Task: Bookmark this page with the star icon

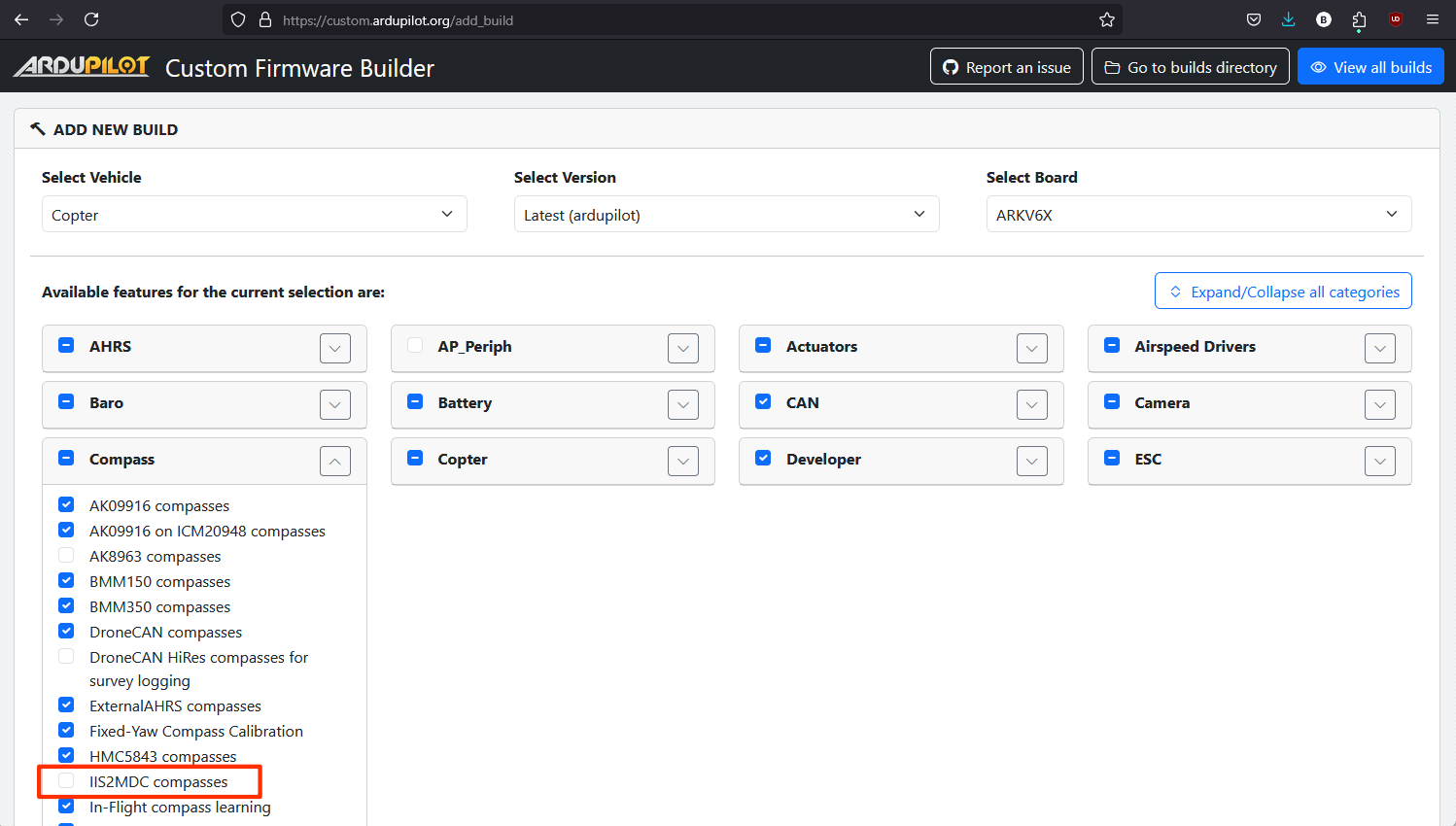Action: coord(1106,19)
